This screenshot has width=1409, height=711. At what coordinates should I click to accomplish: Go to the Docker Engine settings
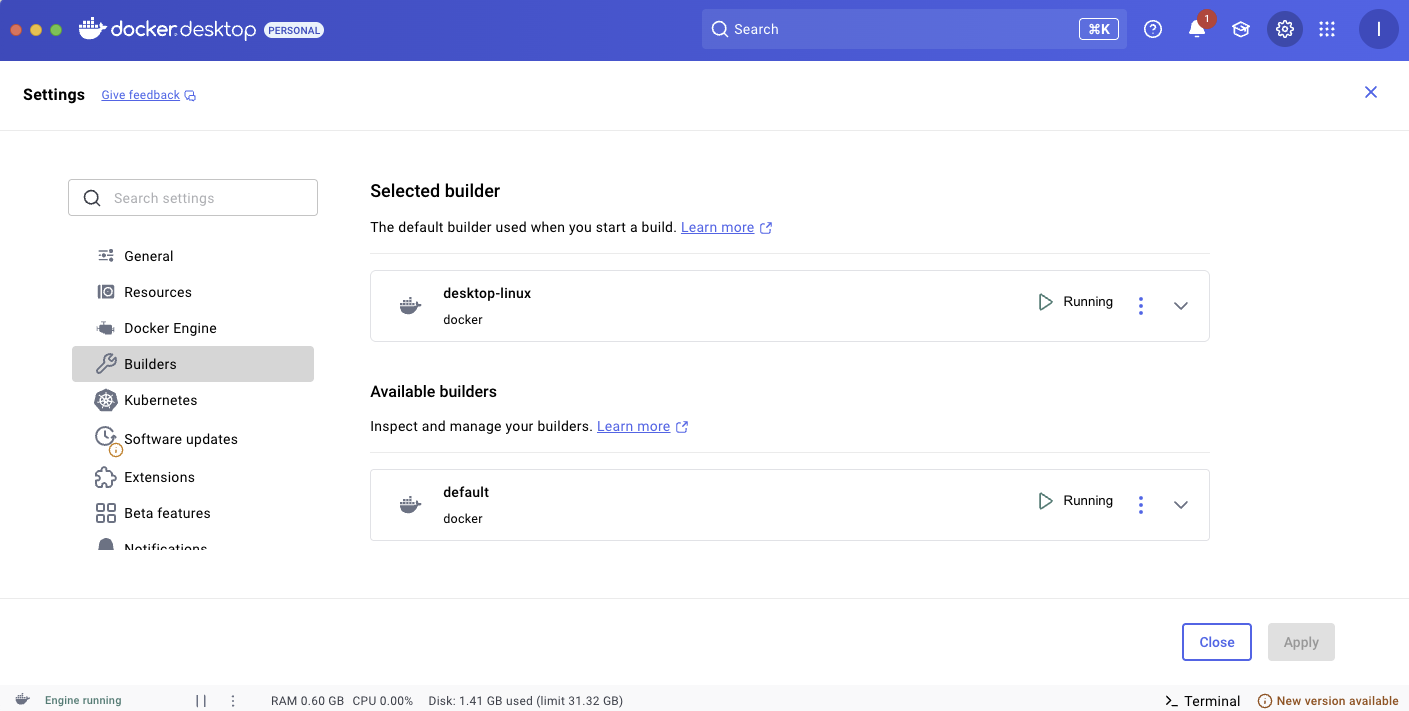(x=170, y=328)
